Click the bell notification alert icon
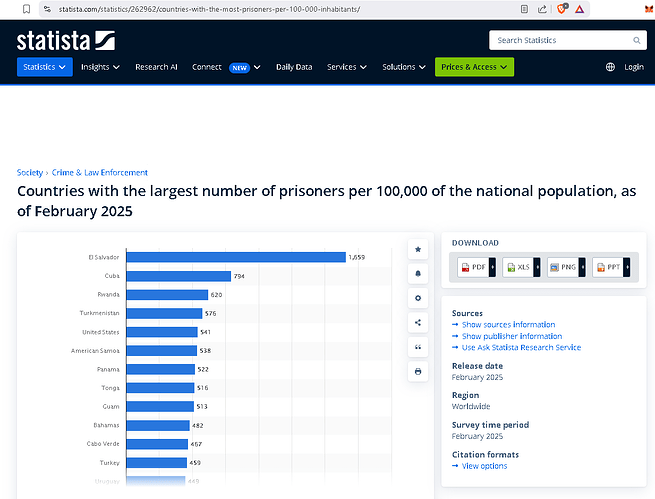This screenshot has width=655, height=499. coord(418,274)
